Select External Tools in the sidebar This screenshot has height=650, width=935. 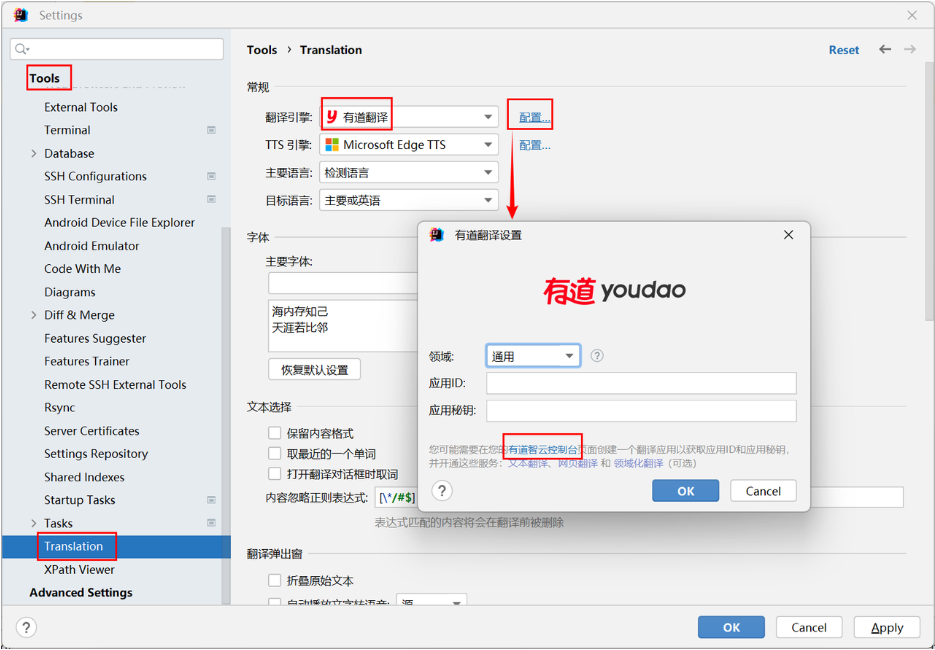pyautogui.click(x=81, y=107)
